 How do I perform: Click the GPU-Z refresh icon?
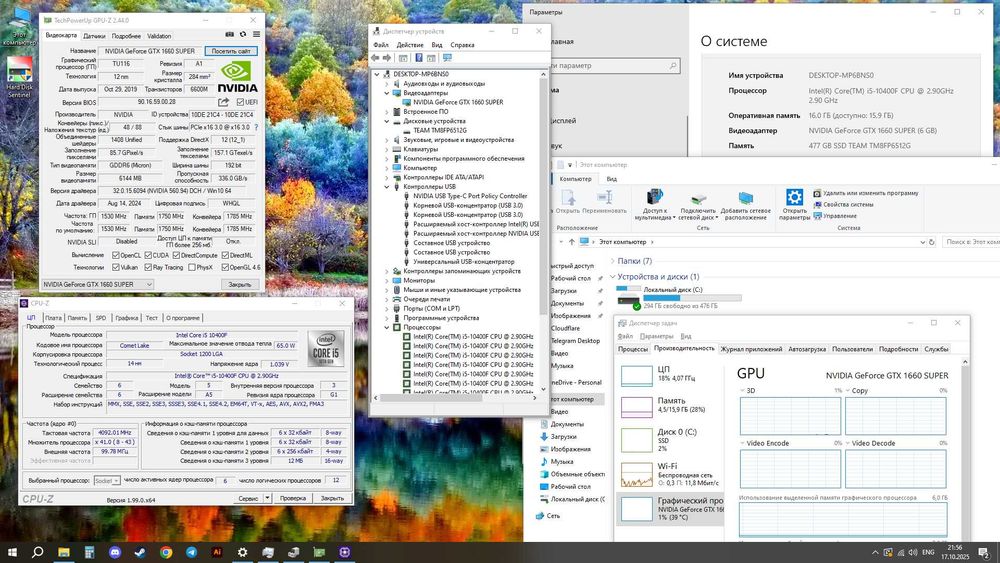243,34
